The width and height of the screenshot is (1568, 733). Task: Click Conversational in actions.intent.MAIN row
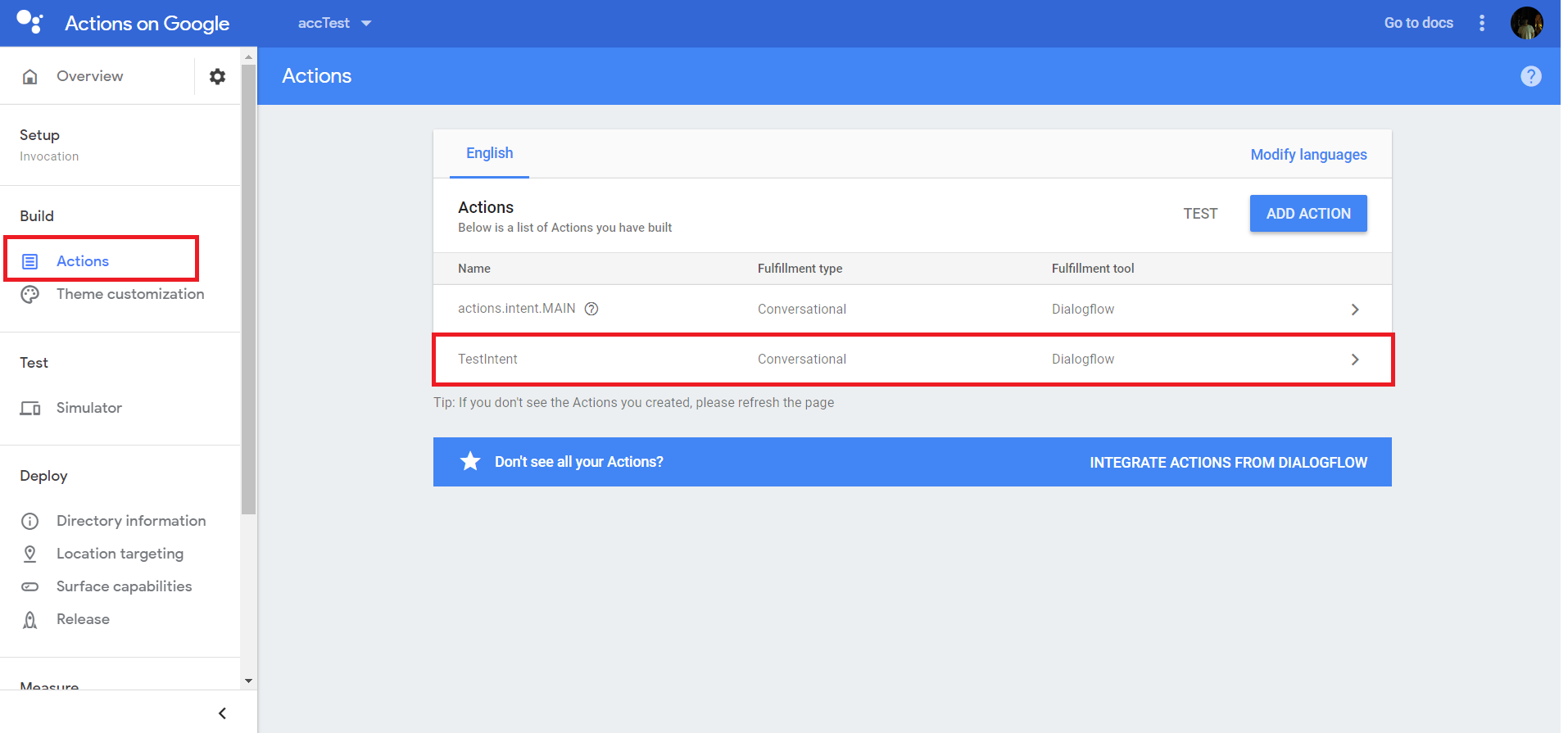[x=802, y=310]
